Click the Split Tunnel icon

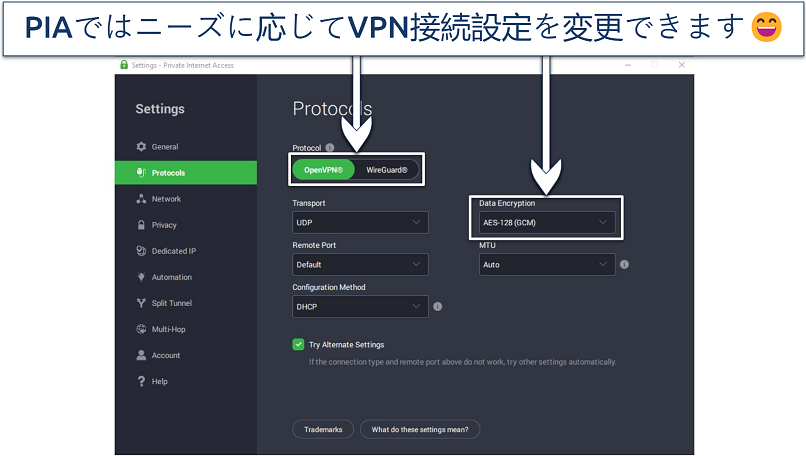point(141,303)
